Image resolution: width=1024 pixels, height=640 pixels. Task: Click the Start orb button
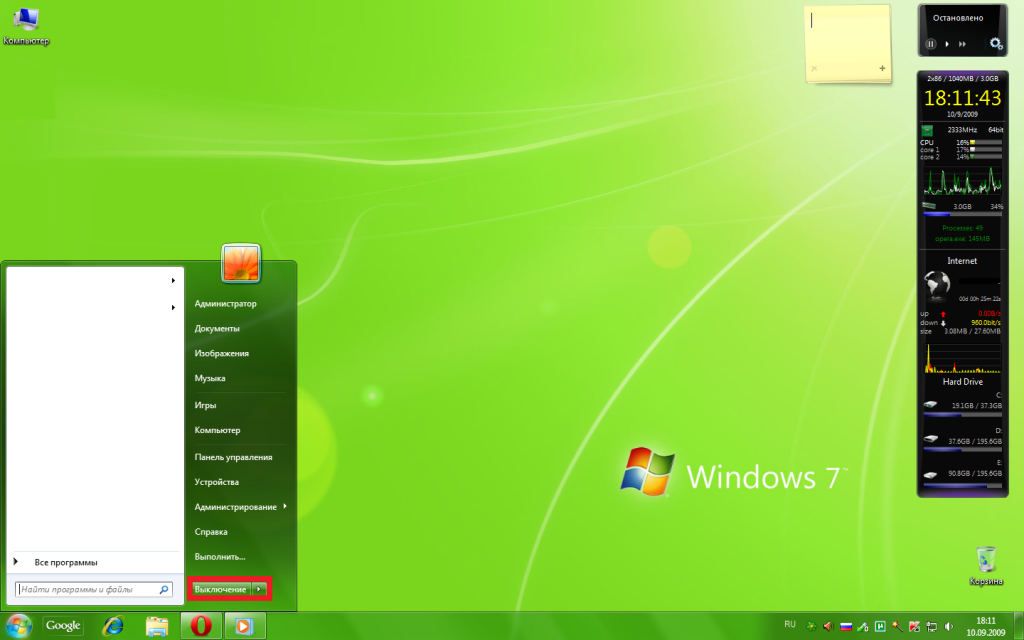click(19, 626)
